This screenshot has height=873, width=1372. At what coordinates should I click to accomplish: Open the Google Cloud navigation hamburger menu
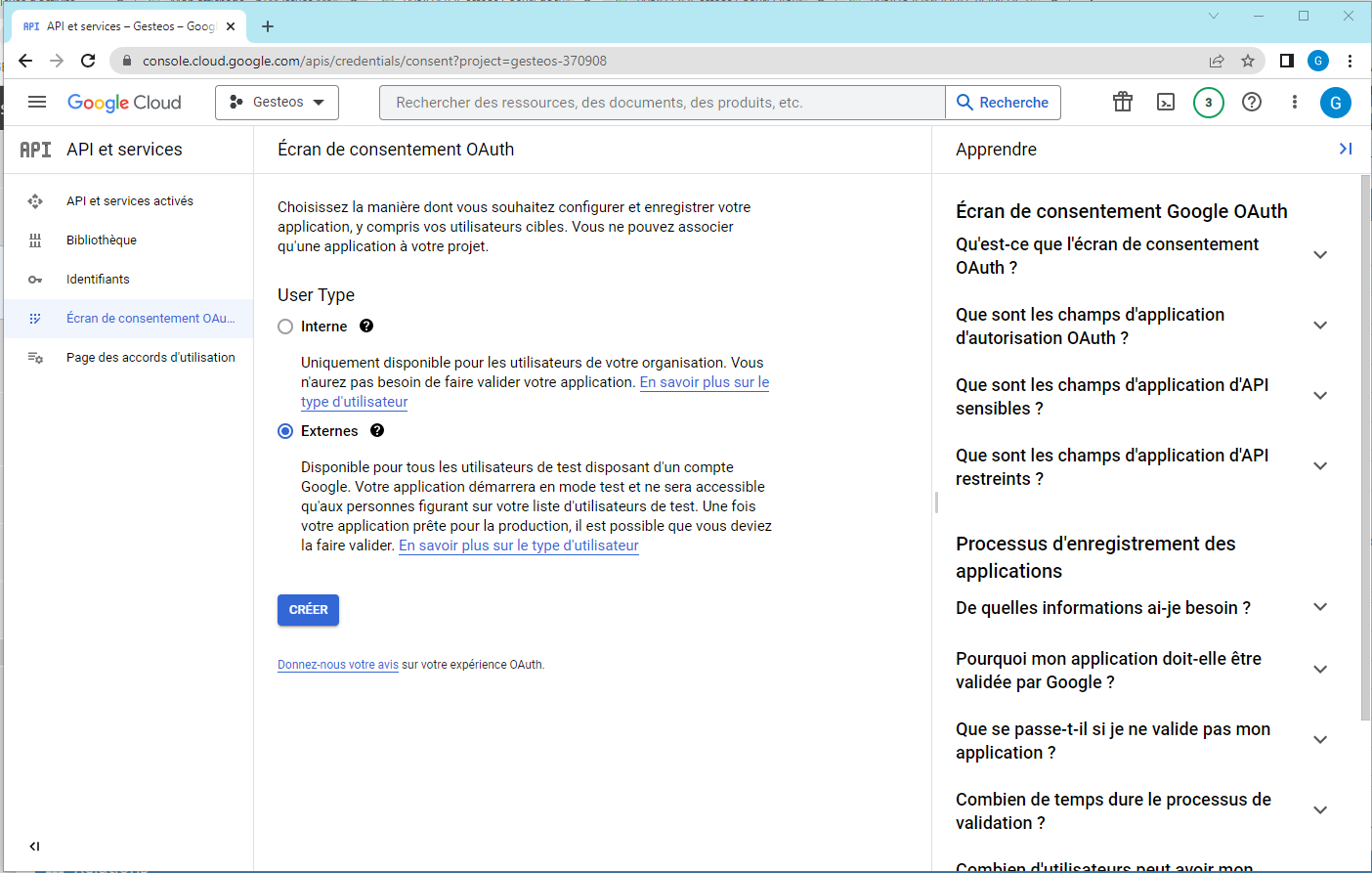pos(37,102)
